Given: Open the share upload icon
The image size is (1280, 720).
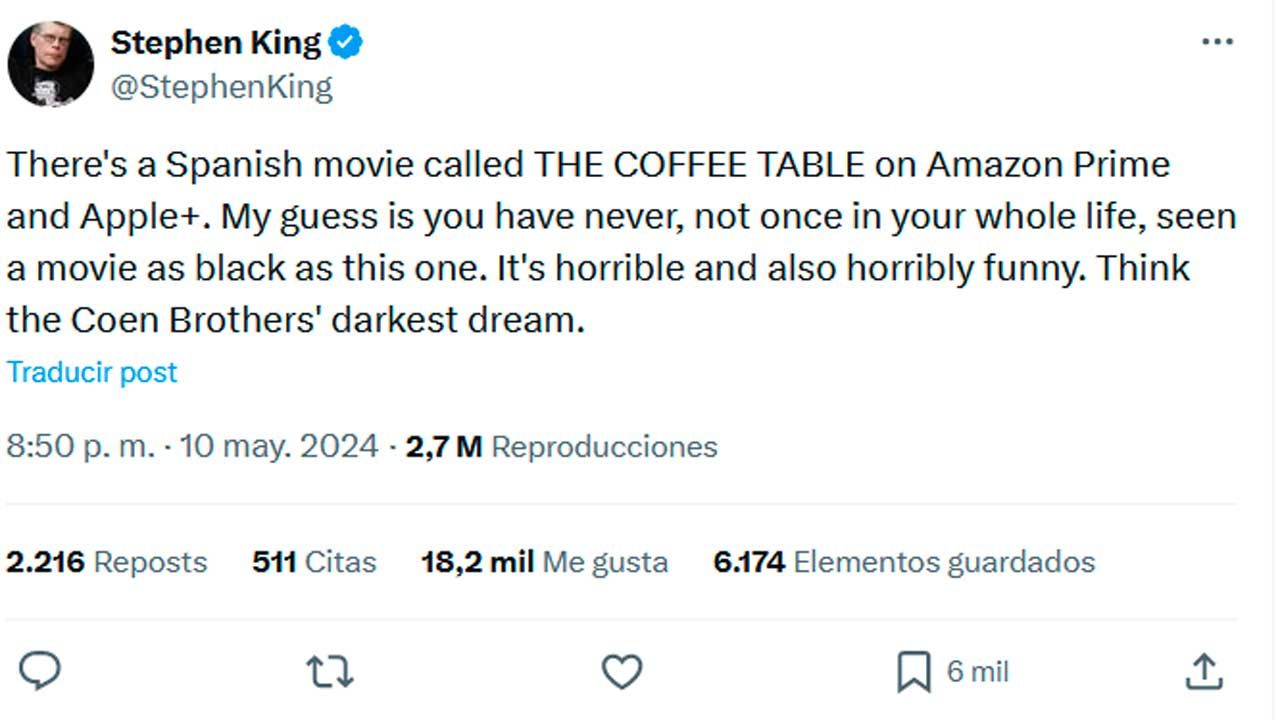Looking at the screenshot, I should coord(1204,671).
